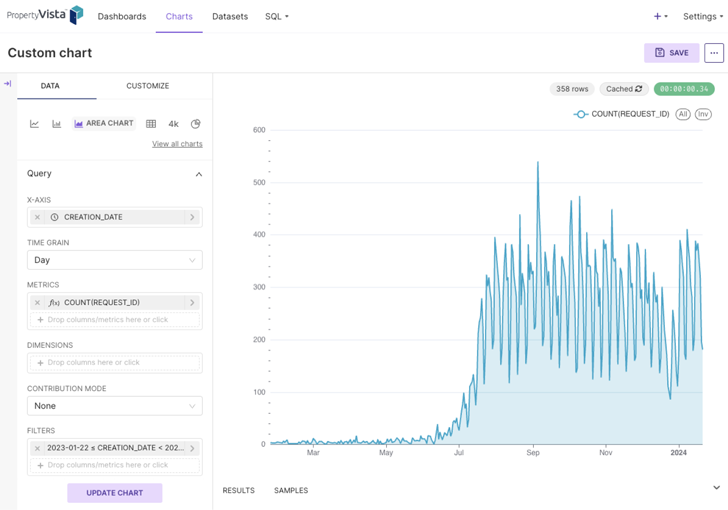
Task: Collapse the Query section
Action: click(198, 174)
